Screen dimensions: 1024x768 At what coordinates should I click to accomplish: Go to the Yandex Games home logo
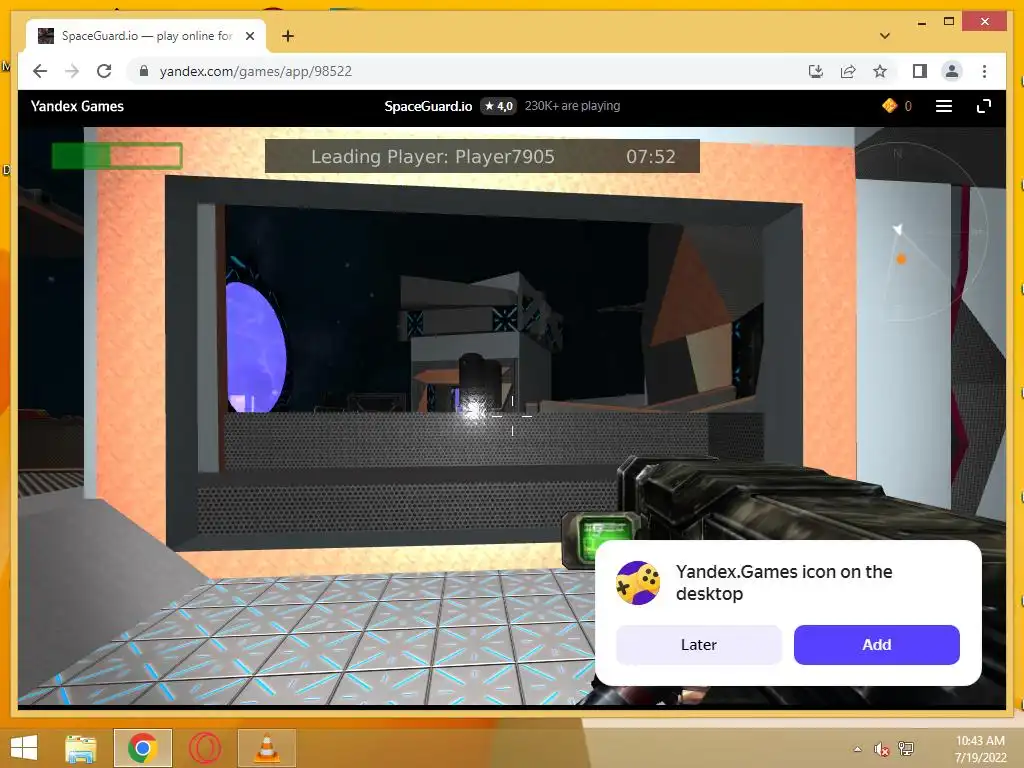tap(77, 106)
